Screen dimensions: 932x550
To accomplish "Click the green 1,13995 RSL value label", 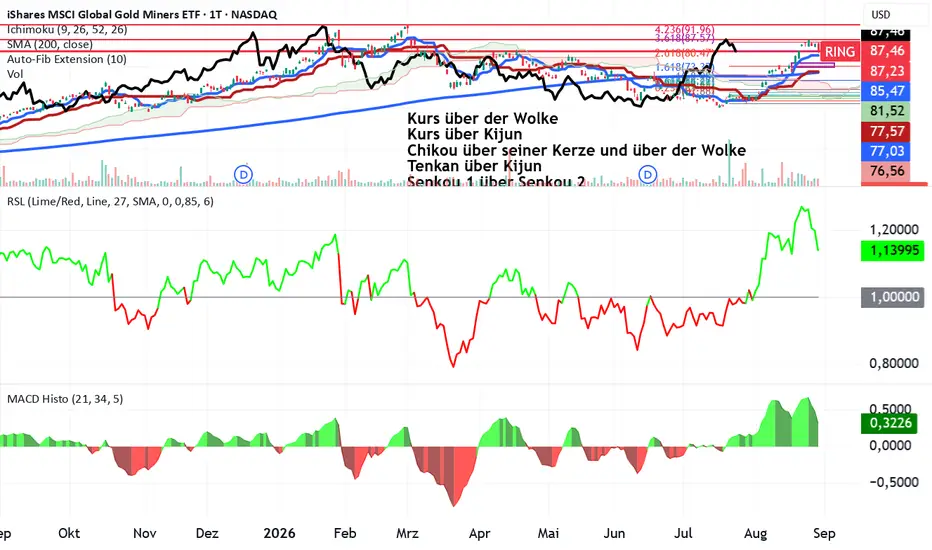I will click(x=894, y=250).
